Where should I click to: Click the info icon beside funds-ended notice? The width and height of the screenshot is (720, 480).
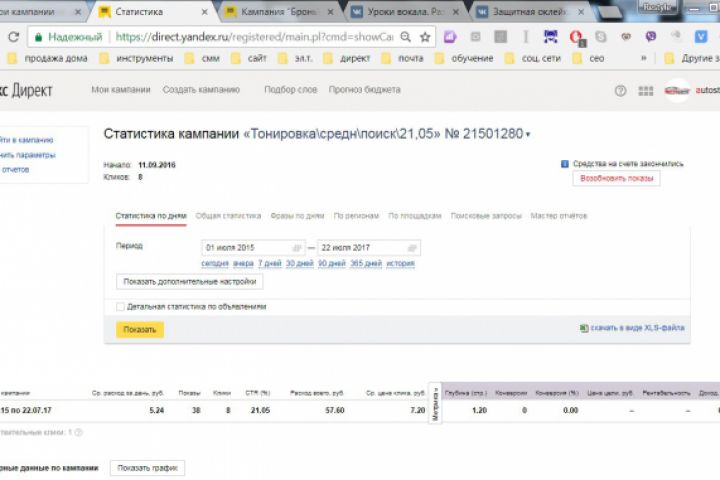(x=565, y=164)
